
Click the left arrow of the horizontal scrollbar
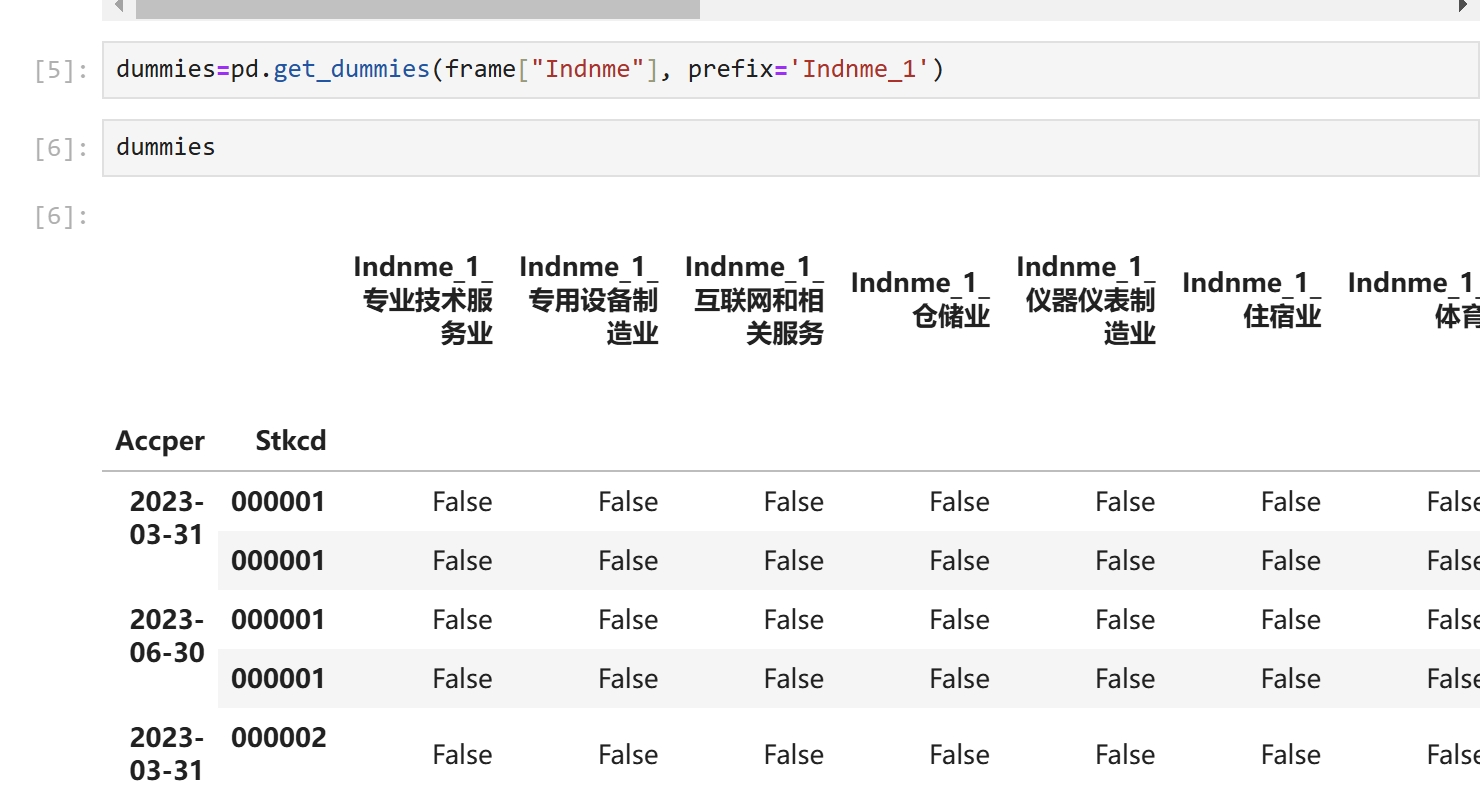[119, 7]
